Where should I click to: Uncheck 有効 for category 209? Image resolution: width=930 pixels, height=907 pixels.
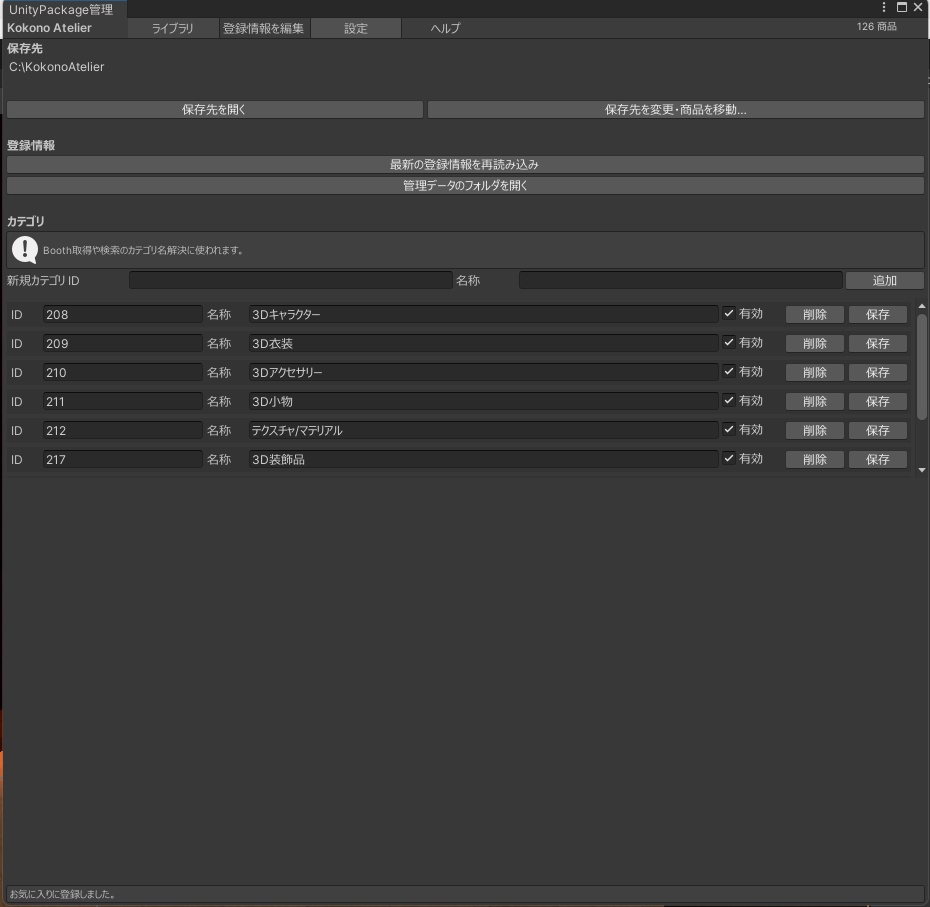tap(729, 342)
